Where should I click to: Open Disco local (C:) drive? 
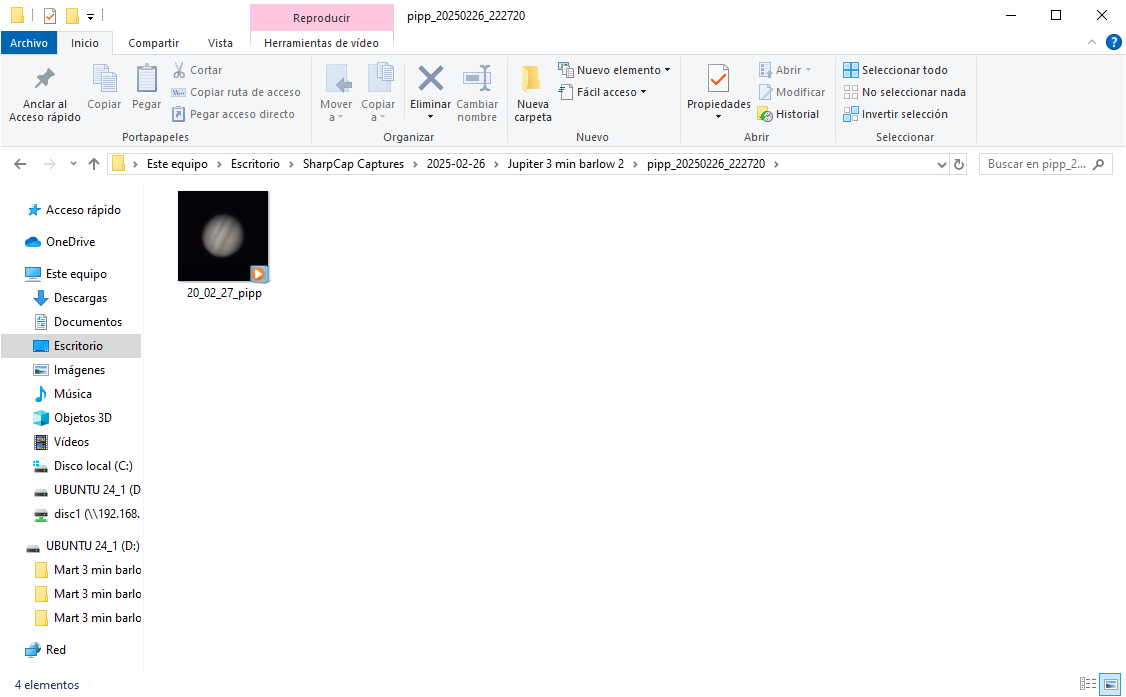[84, 466]
